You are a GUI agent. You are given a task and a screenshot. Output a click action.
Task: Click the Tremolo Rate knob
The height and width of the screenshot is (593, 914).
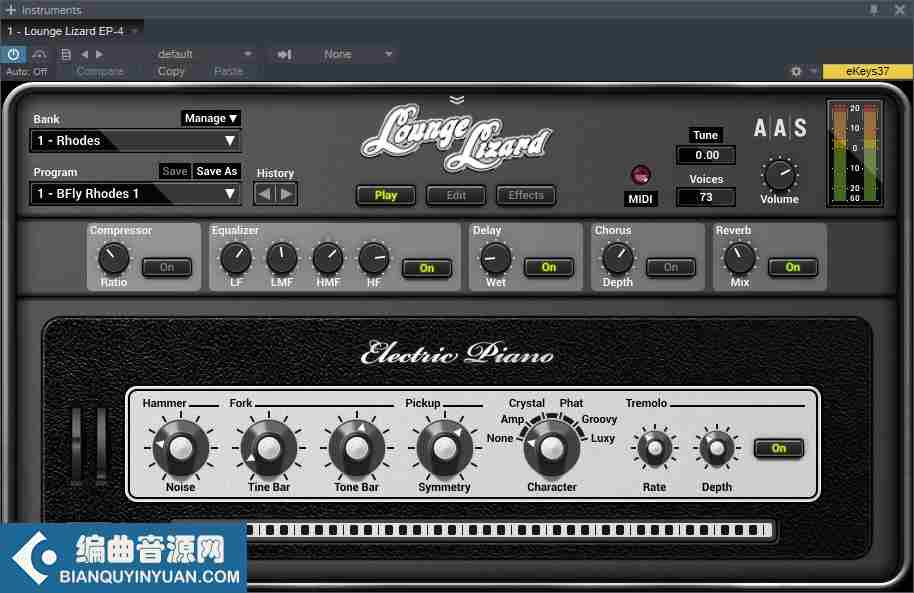pyautogui.click(x=655, y=448)
